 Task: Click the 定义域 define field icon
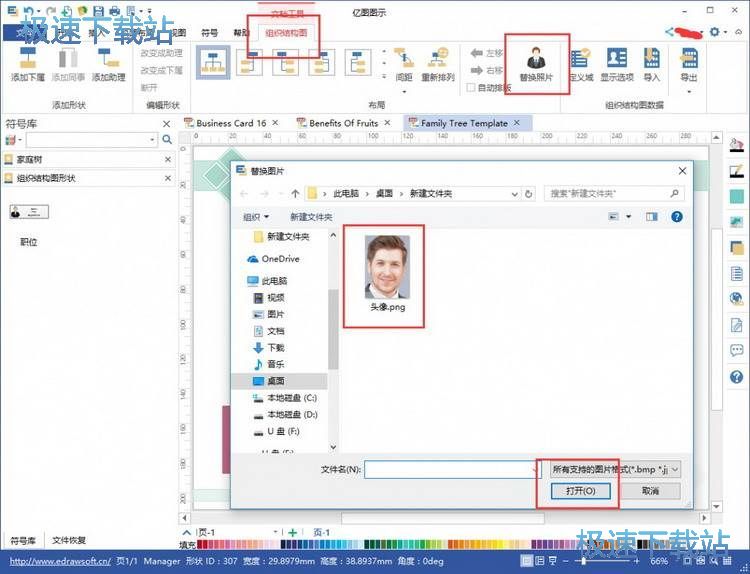tap(580, 58)
